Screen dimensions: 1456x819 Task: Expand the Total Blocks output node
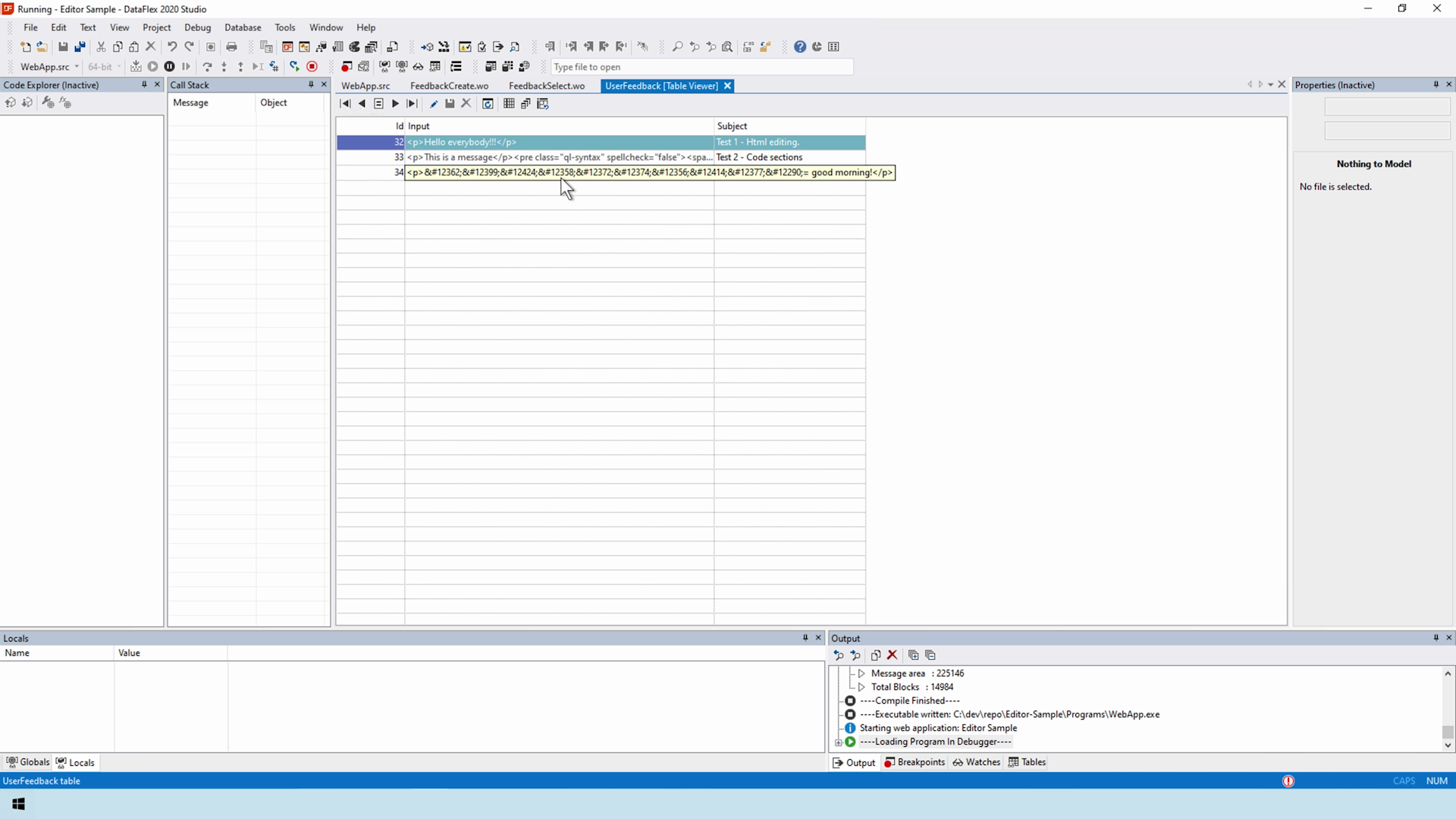pyautogui.click(x=861, y=687)
